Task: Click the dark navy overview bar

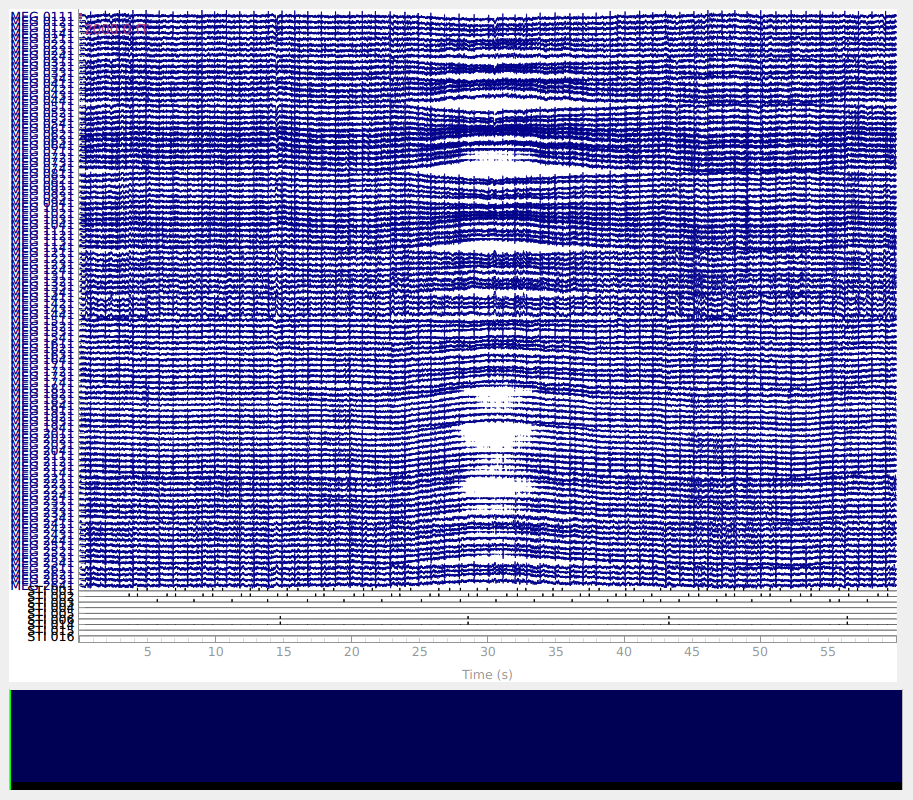Action: point(456,736)
